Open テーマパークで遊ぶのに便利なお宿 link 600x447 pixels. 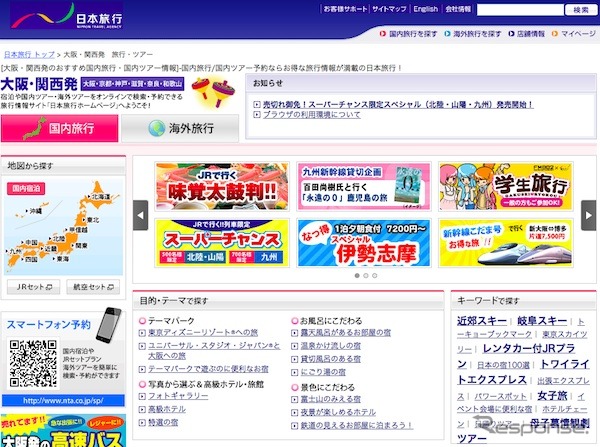click(208, 369)
